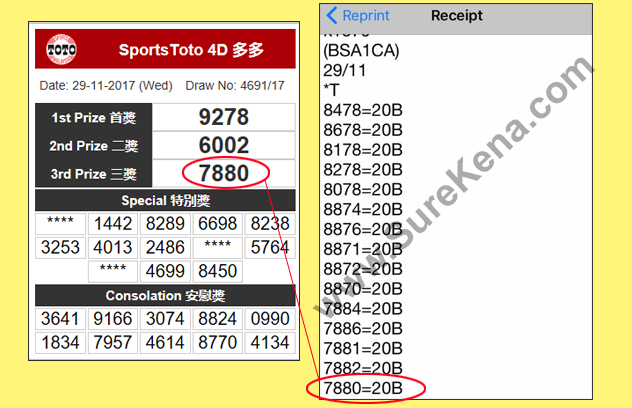Click receipt entry 8876=20B

(363, 229)
